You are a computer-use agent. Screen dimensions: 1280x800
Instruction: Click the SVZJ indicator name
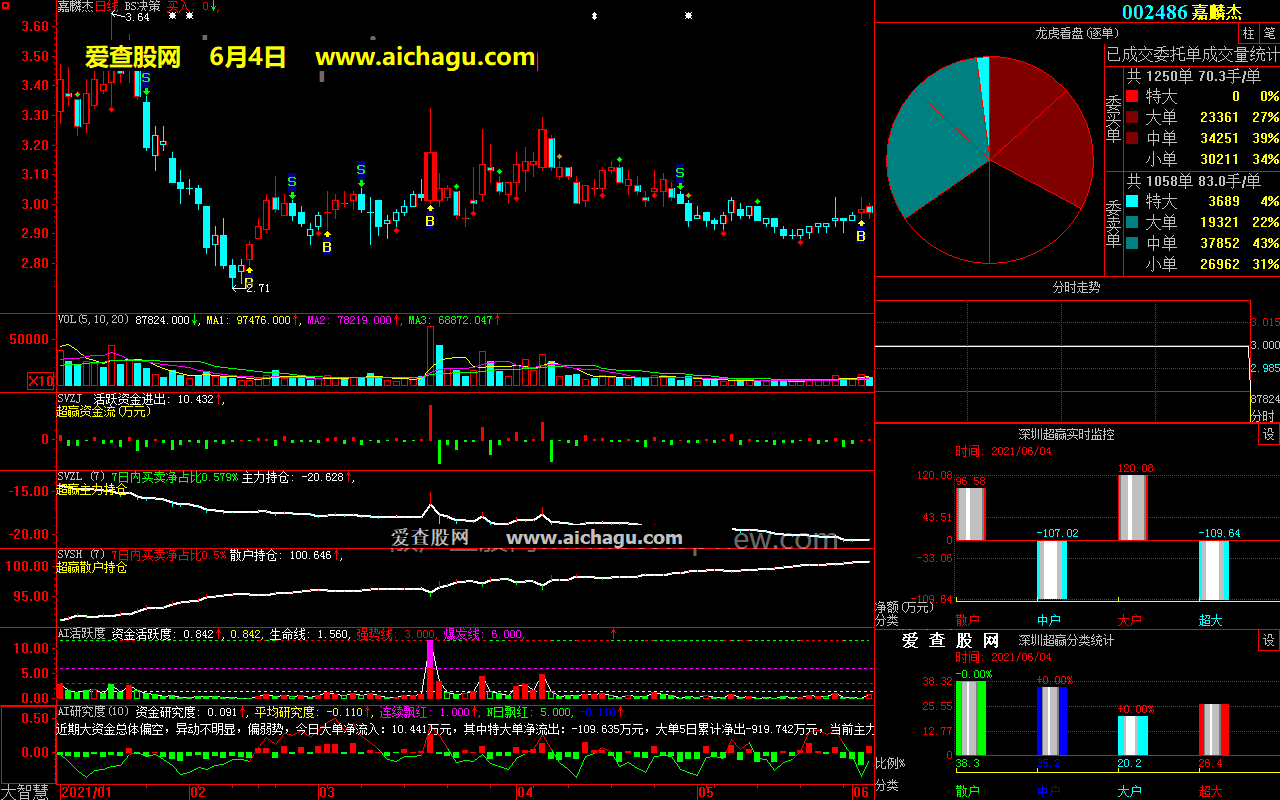(x=69, y=399)
